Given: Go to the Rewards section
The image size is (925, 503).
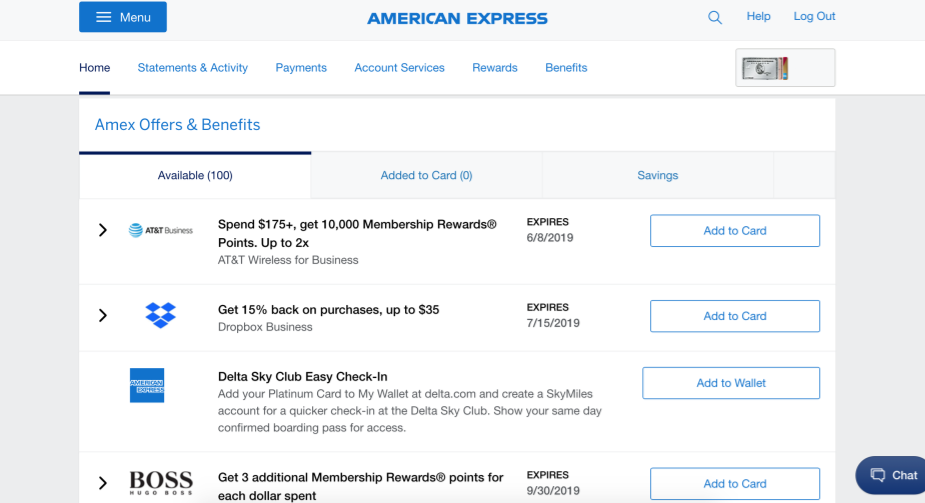Looking at the screenshot, I should [x=495, y=68].
